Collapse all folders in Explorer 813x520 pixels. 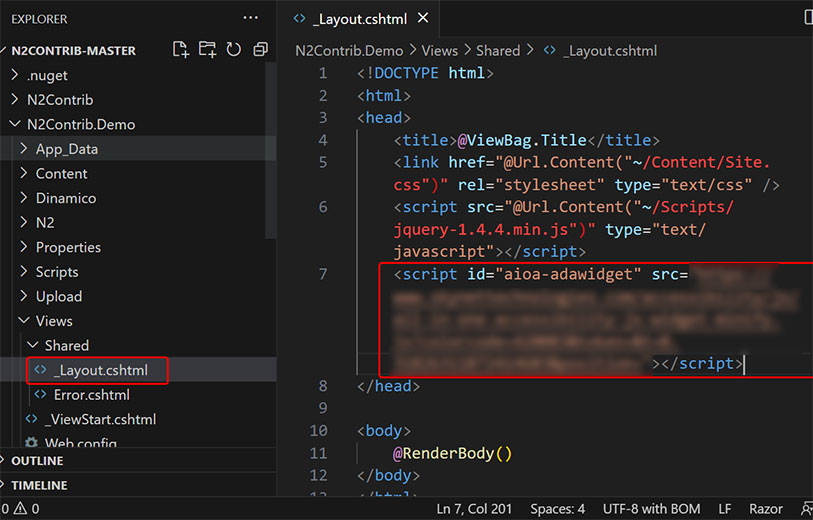click(x=260, y=50)
